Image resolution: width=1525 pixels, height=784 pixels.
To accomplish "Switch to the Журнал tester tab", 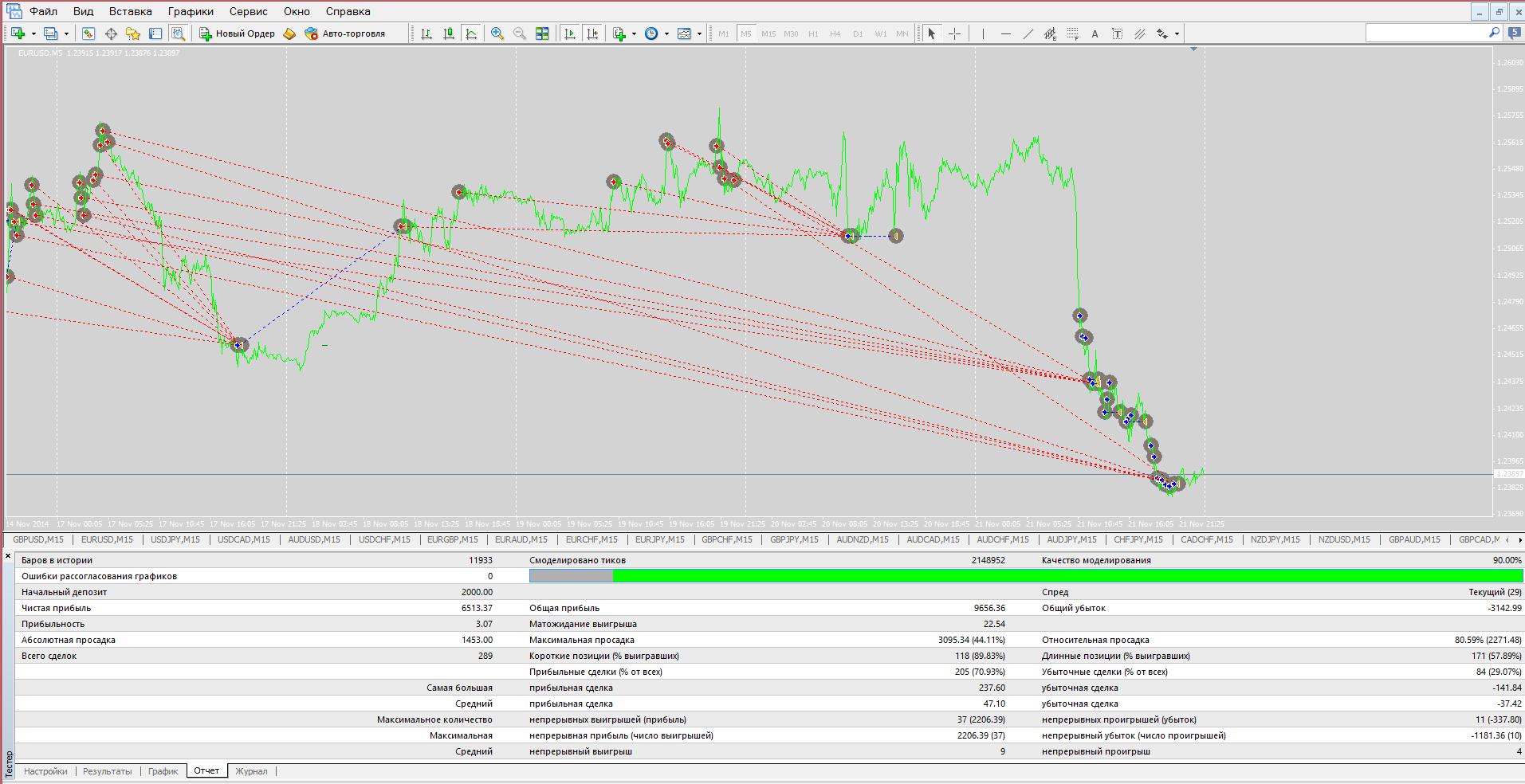I will pyautogui.click(x=252, y=771).
